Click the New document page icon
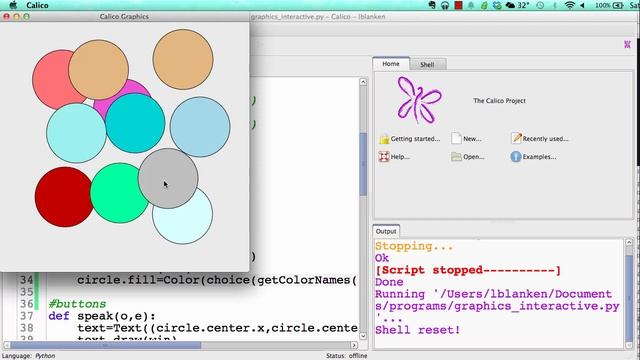640x360 pixels. point(456,138)
